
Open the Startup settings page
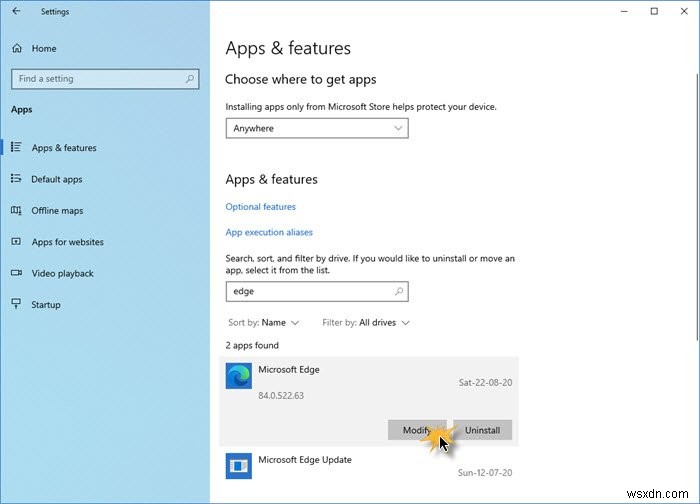point(46,305)
